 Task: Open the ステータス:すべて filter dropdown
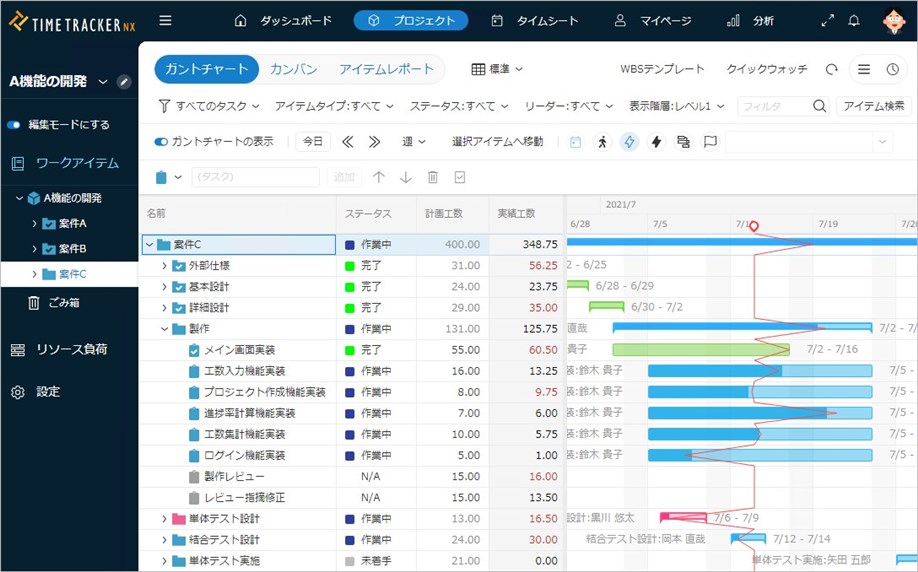(x=458, y=106)
